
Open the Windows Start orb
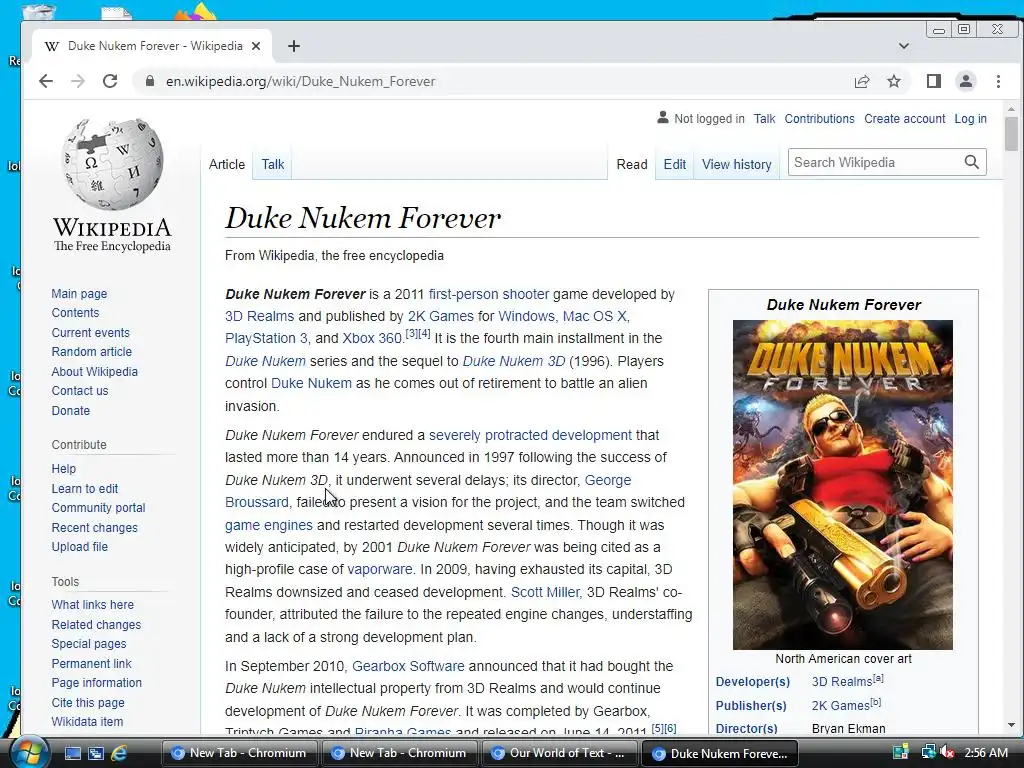29,753
